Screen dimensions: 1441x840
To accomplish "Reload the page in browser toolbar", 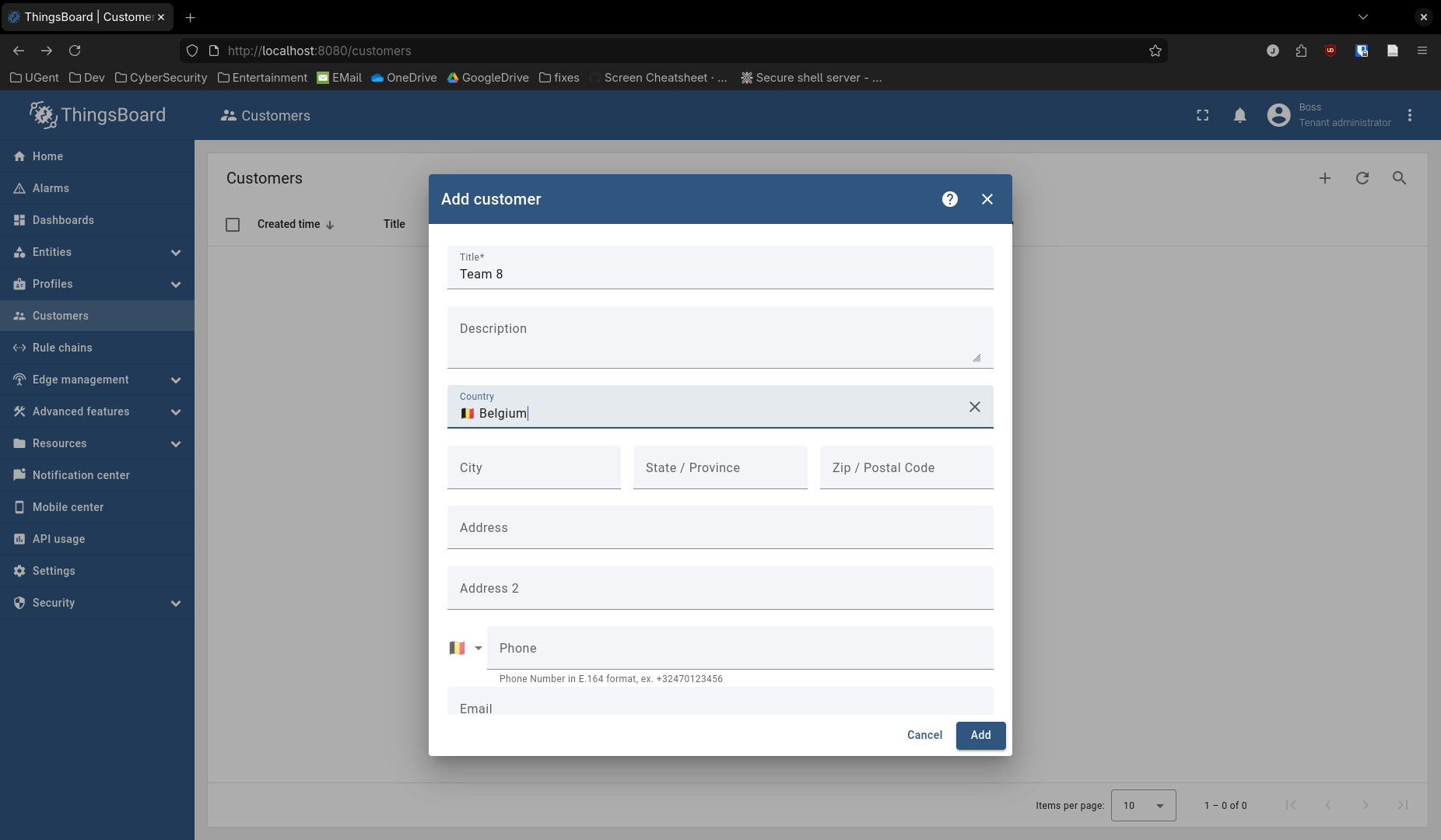I will [x=75, y=51].
